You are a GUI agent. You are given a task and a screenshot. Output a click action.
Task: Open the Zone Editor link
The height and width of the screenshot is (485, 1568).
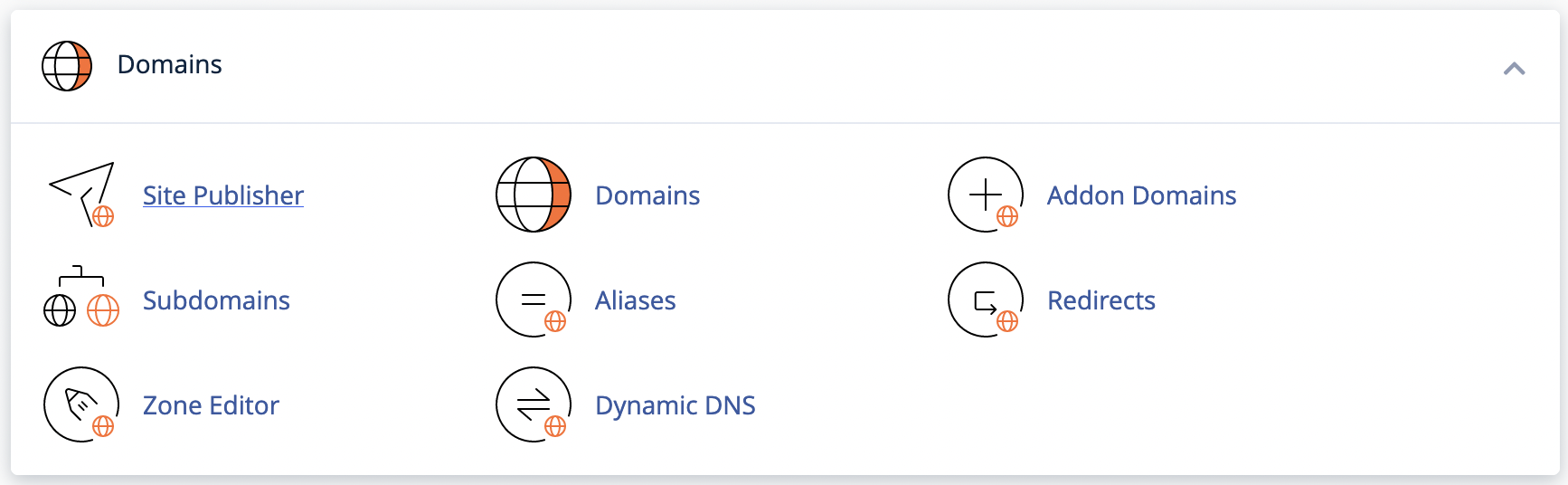point(211,405)
